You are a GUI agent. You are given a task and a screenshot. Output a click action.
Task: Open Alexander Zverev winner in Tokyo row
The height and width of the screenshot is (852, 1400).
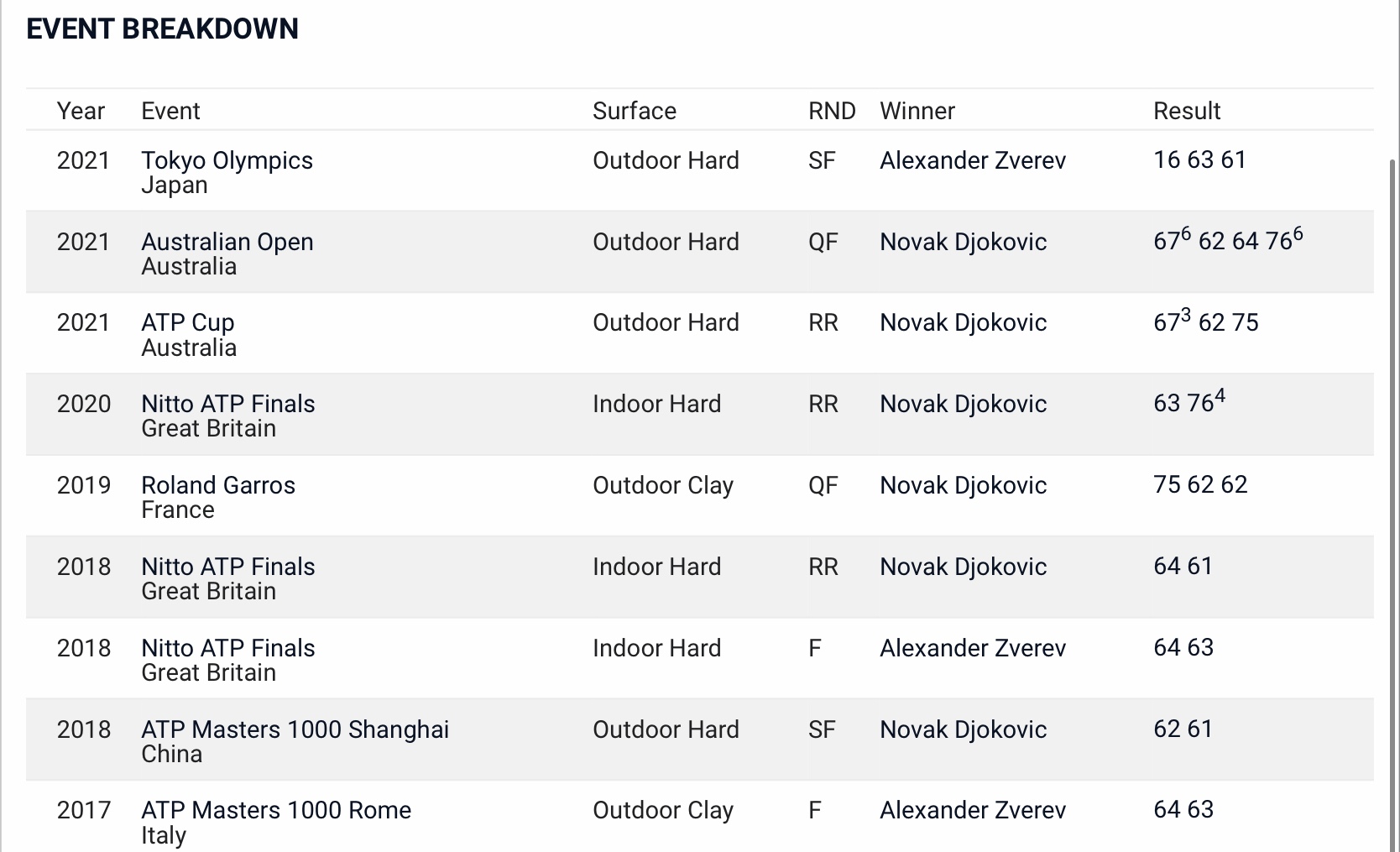[973, 160]
